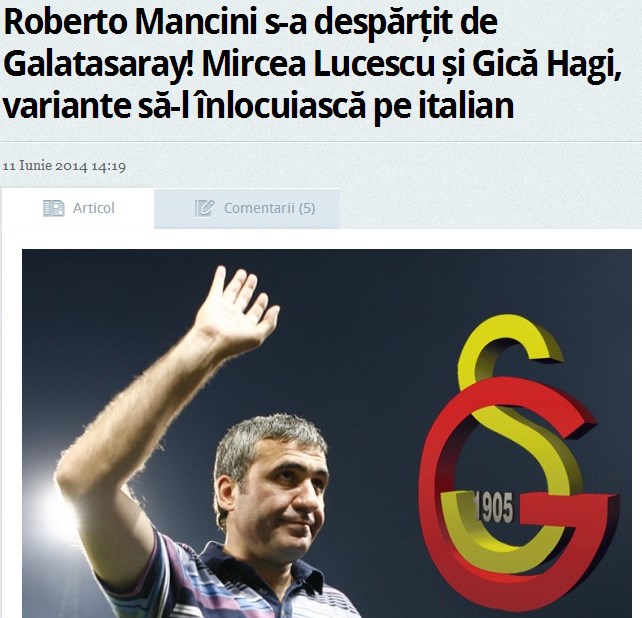Open the Comentarii (5) tab
Image resolution: width=642 pixels, height=618 pixels.
click(247, 208)
